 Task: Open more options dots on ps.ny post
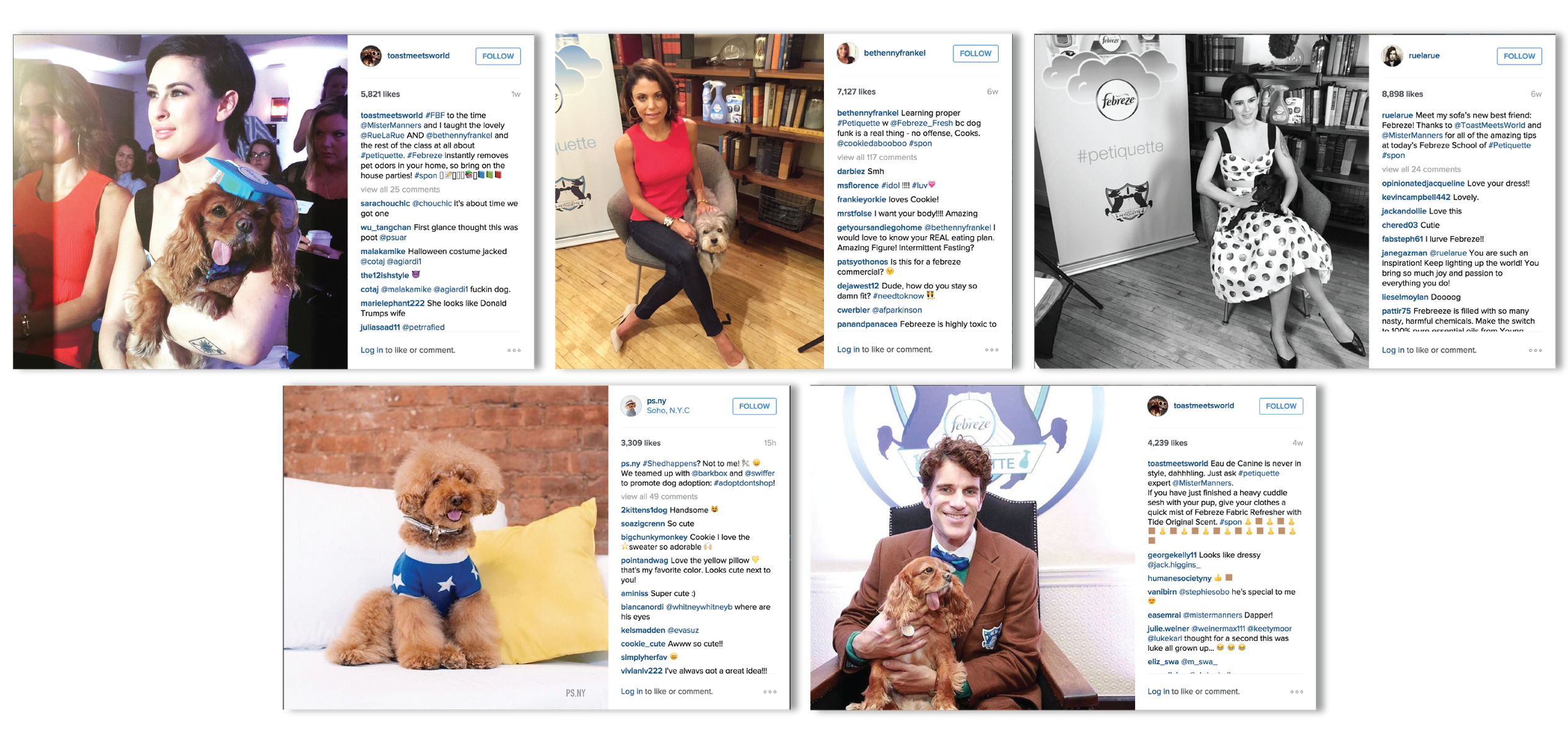[769, 692]
